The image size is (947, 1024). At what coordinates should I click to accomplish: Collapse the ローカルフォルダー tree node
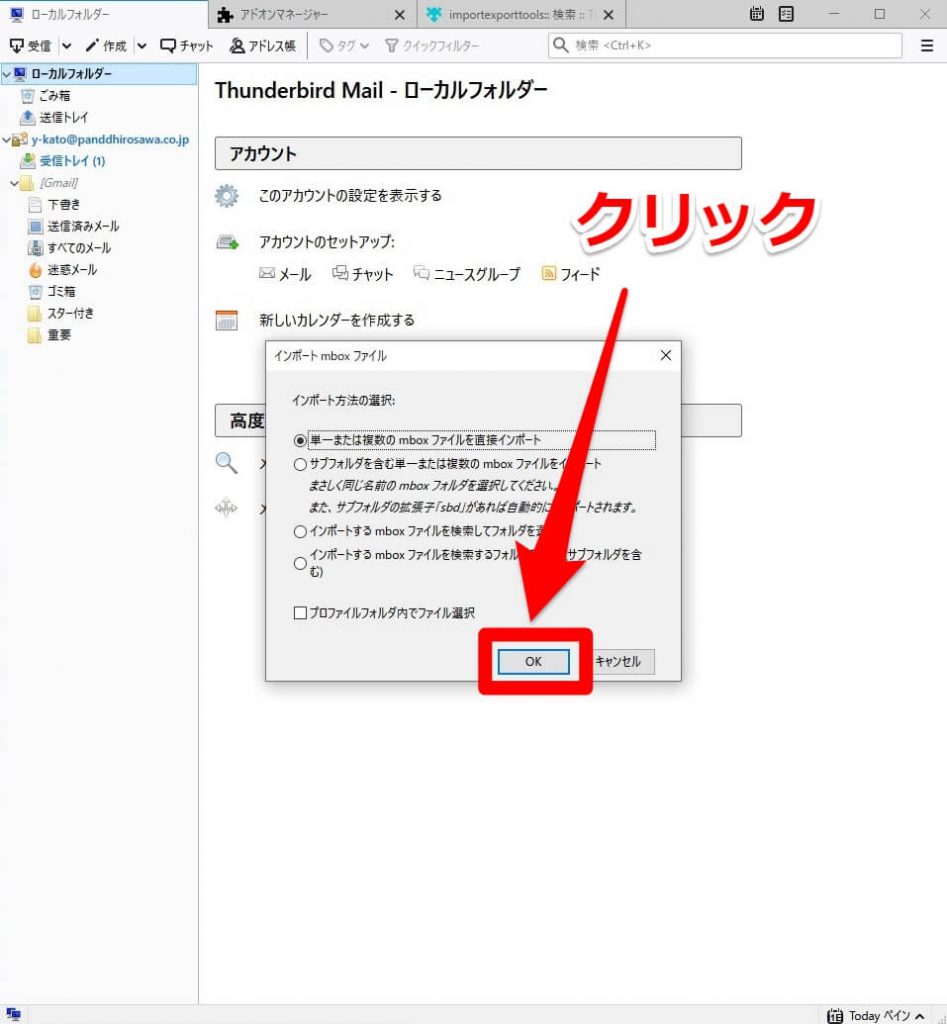pyautogui.click(x=7, y=74)
